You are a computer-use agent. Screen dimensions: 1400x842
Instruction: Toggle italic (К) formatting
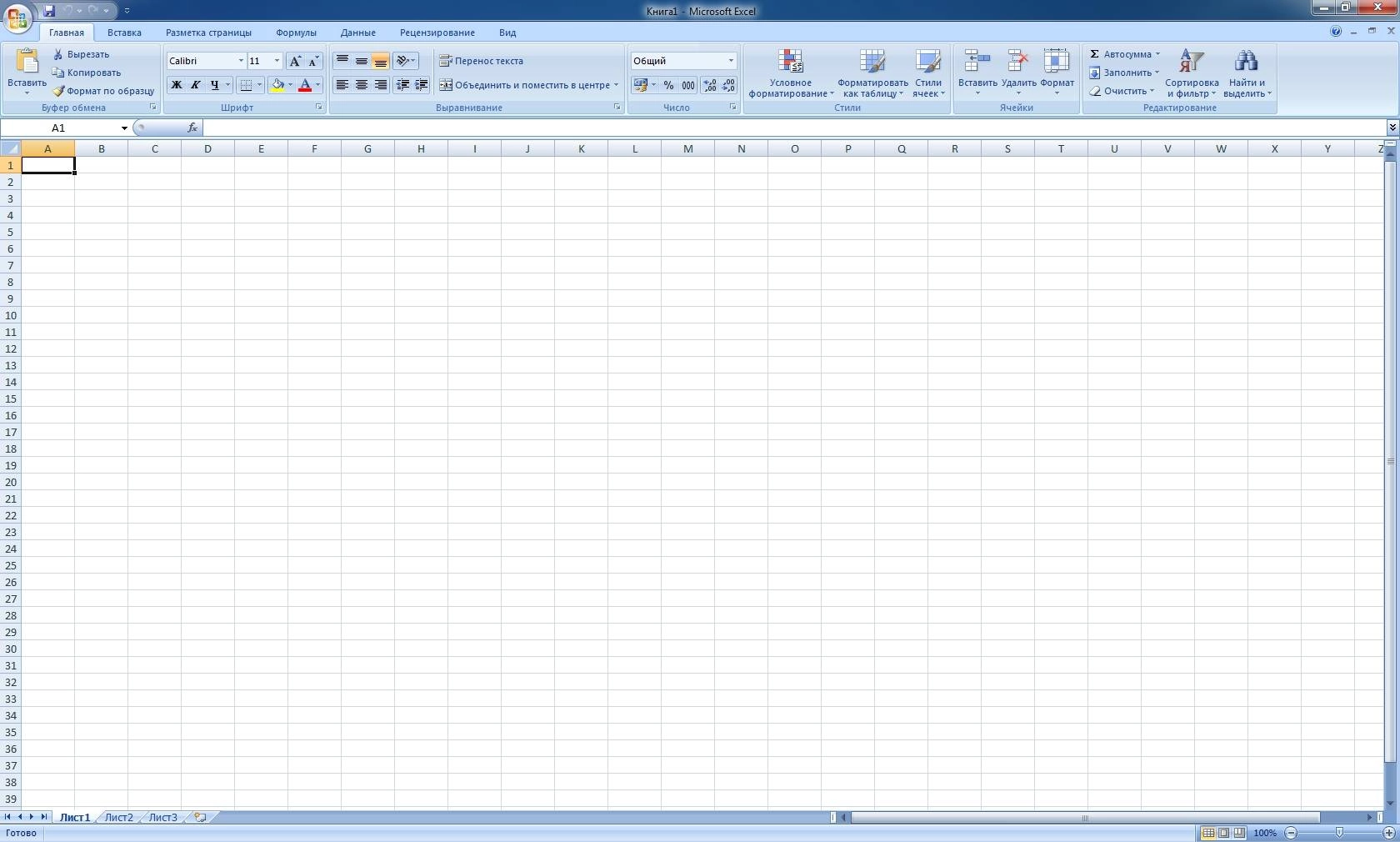coord(195,85)
